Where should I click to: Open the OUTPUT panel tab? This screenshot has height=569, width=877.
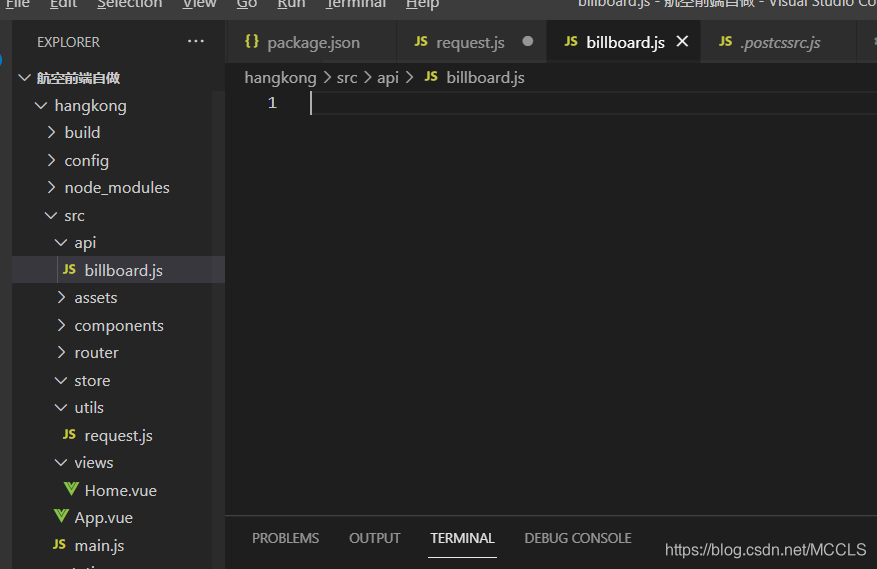click(x=375, y=538)
